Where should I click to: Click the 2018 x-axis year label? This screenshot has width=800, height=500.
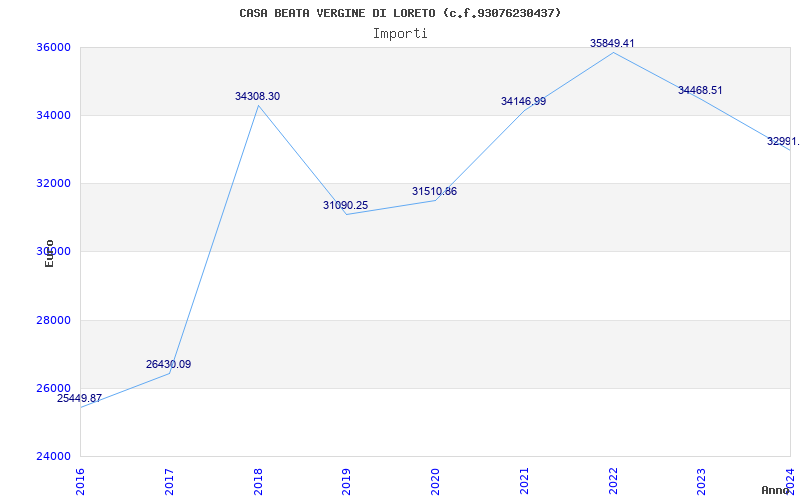click(x=258, y=481)
